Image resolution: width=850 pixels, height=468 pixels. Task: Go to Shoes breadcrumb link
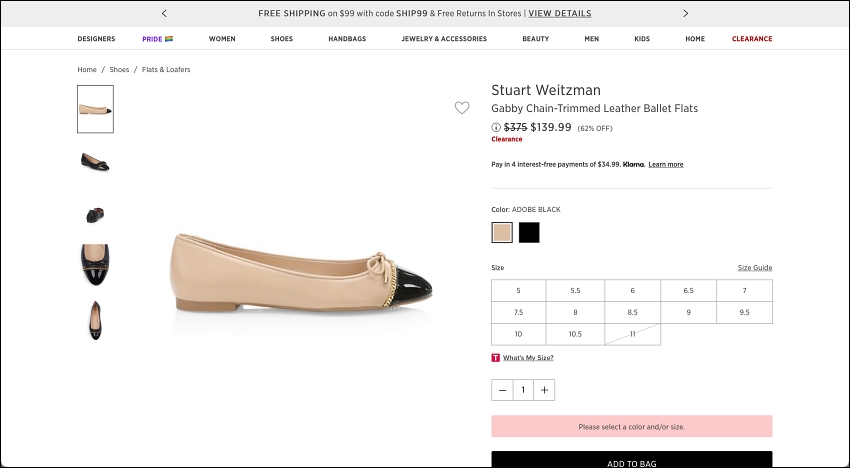(x=119, y=69)
